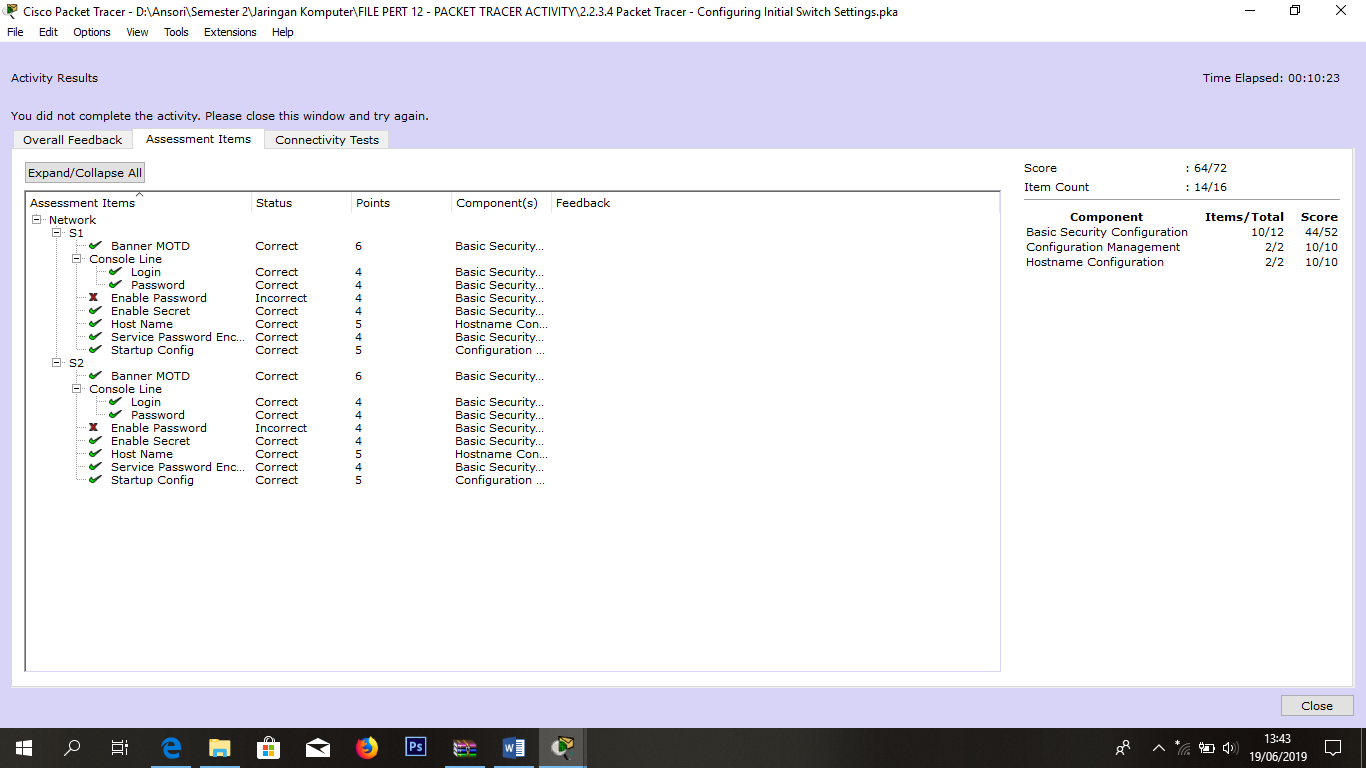Collapse the Console Line node under S2
1366x768 pixels.
[77, 389]
